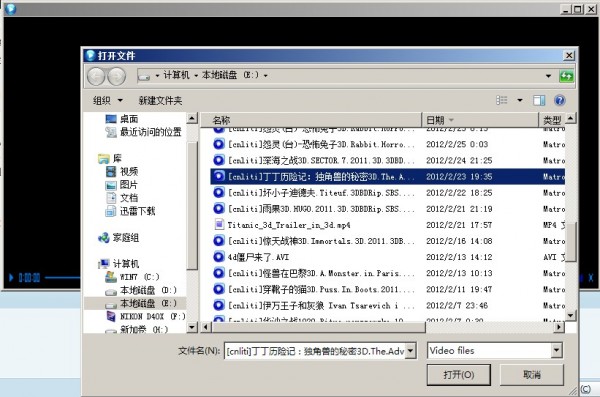Select file 穿靴子的猫3D.Puss.In.Boots
The image size is (600, 397).
[x=387, y=289]
